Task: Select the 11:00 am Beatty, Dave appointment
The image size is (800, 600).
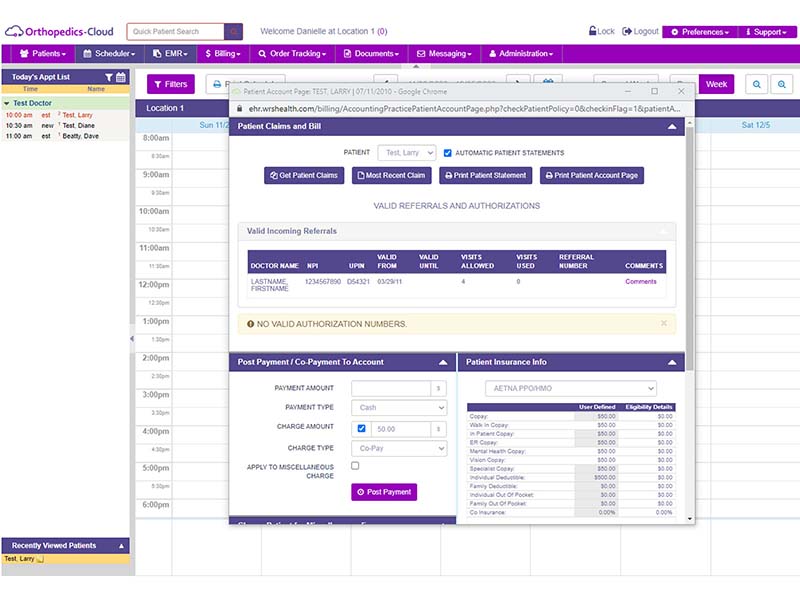Action: (x=65, y=136)
